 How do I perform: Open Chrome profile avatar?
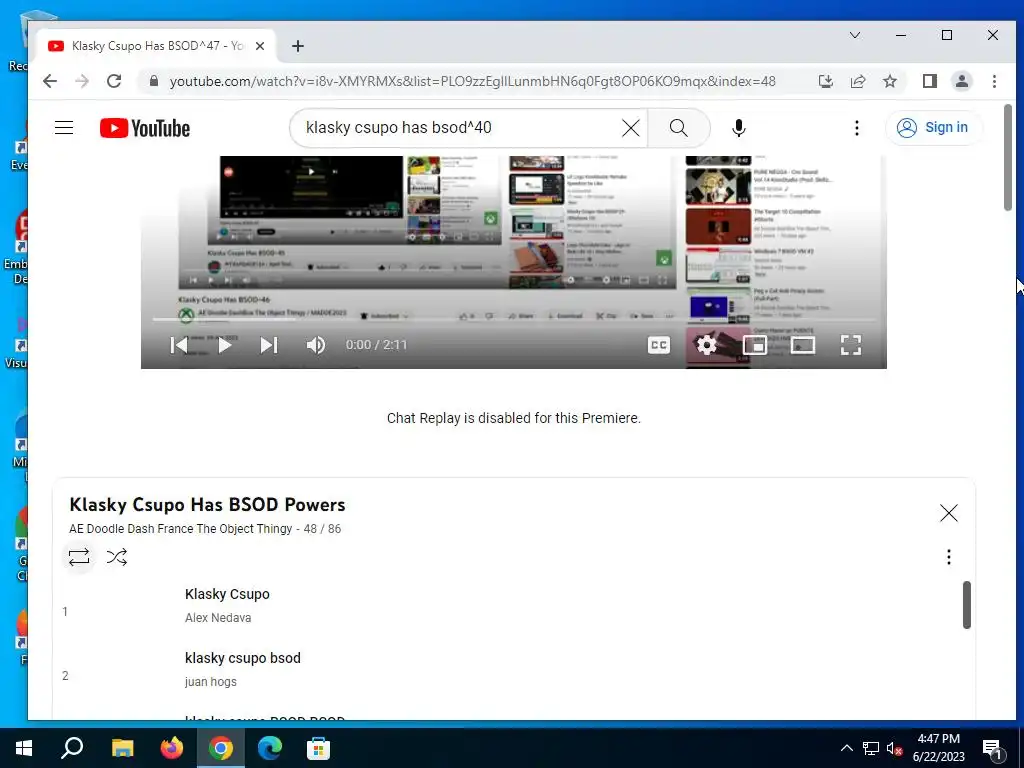pos(962,81)
